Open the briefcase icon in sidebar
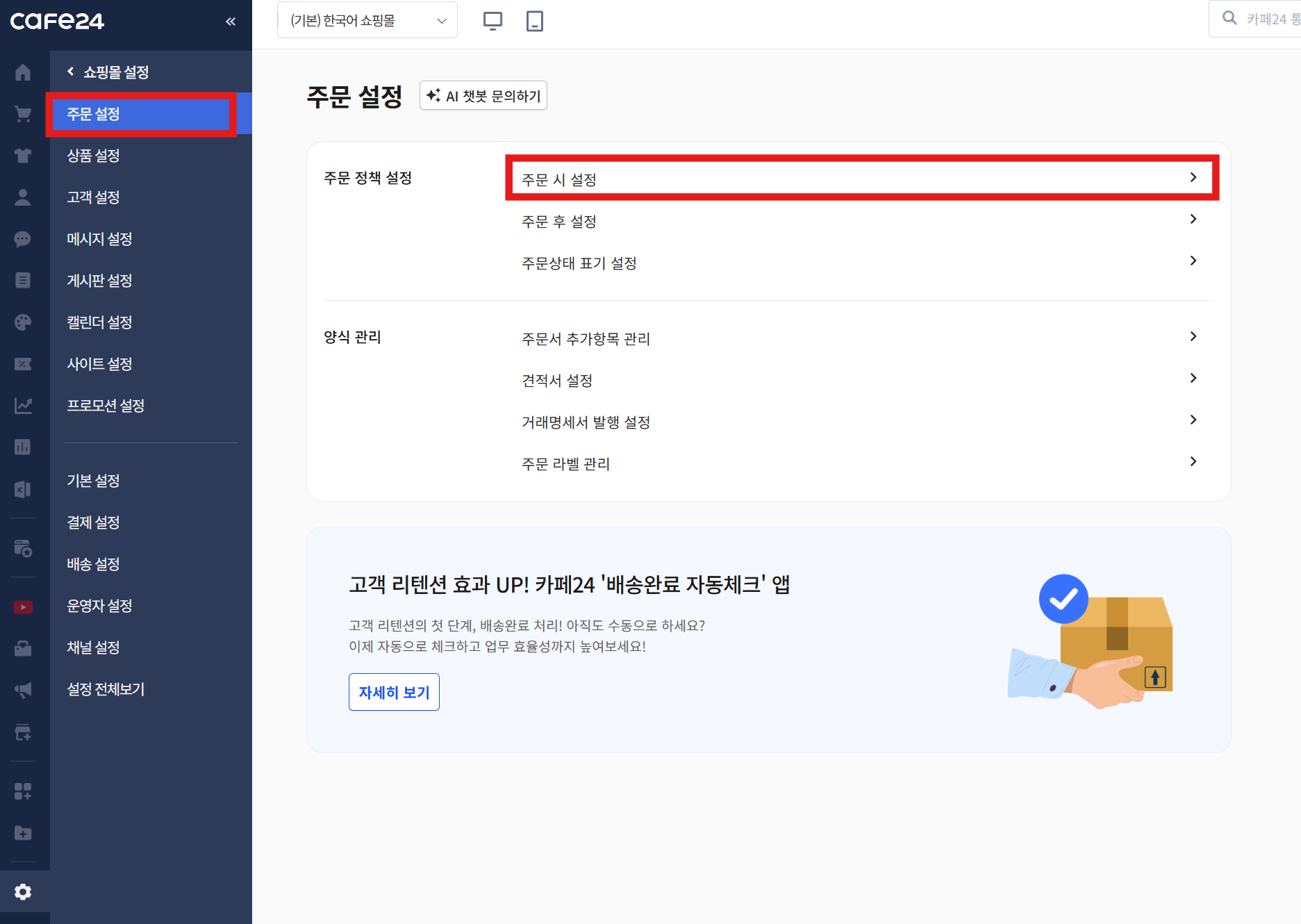 pyautogui.click(x=23, y=648)
